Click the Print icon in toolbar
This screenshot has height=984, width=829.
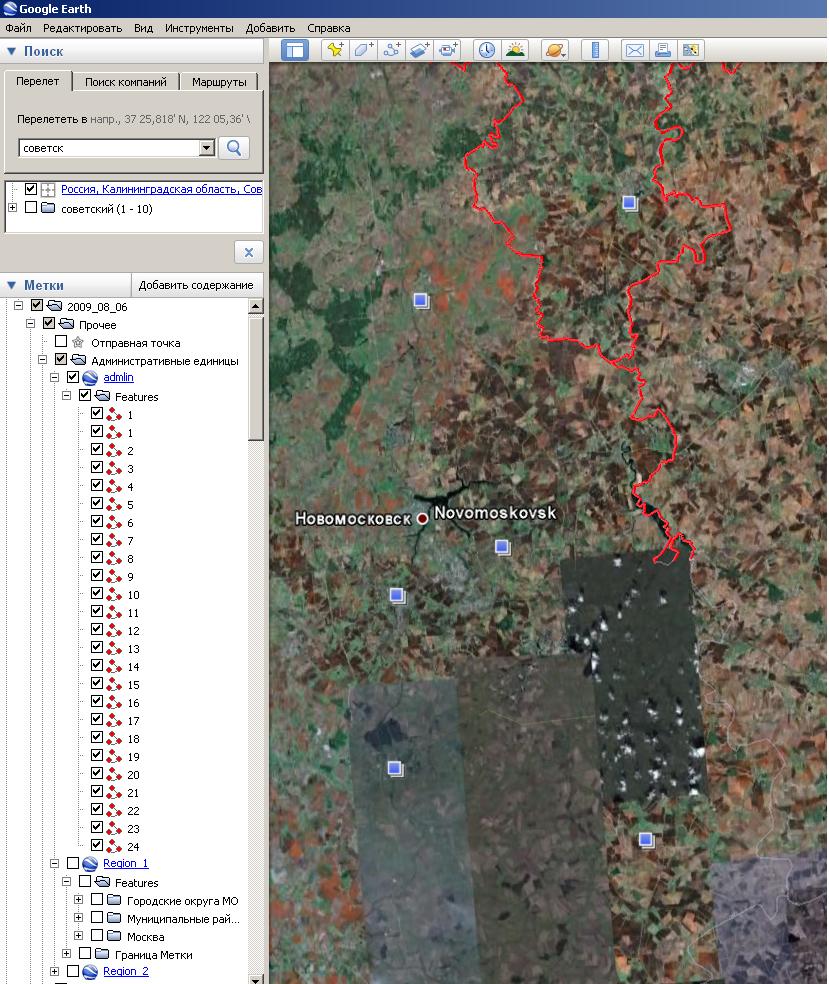(x=662, y=50)
